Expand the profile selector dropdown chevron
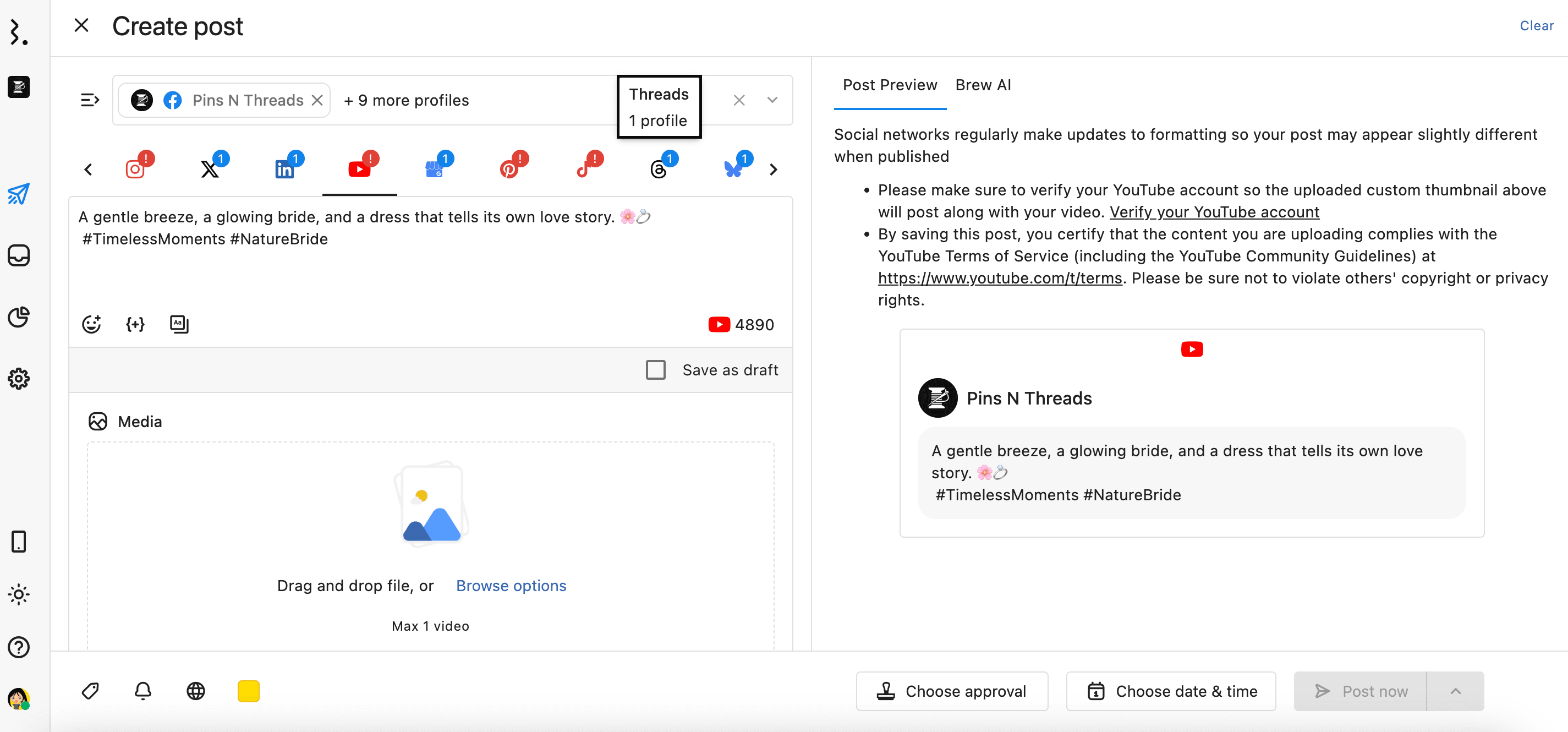Image resolution: width=1568 pixels, height=732 pixels. pos(772,100)
